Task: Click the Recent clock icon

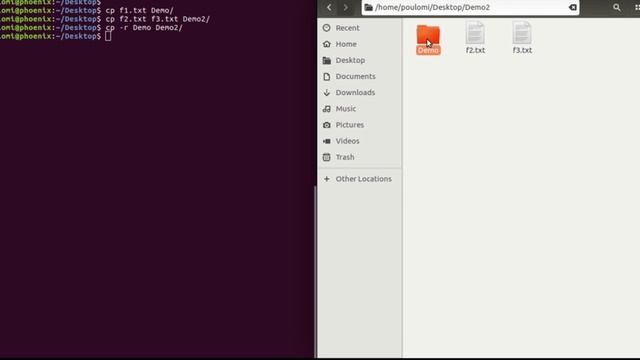Action: coord(327,28)
